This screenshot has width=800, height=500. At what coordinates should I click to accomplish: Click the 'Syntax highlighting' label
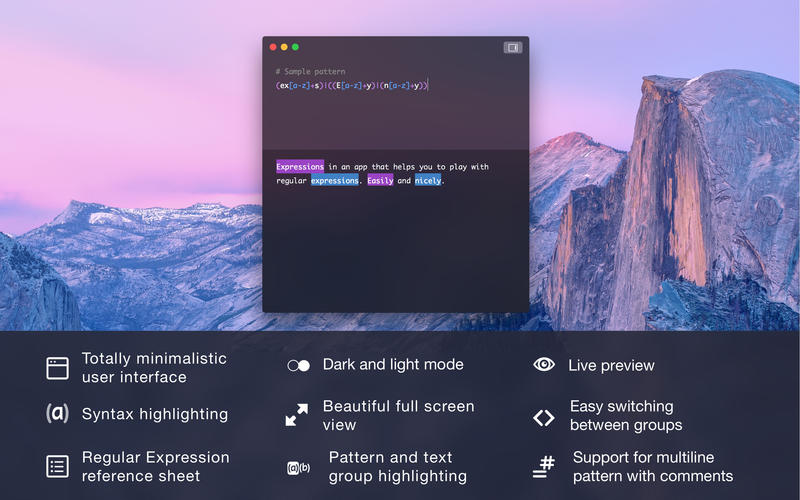[x=155, y=414]
